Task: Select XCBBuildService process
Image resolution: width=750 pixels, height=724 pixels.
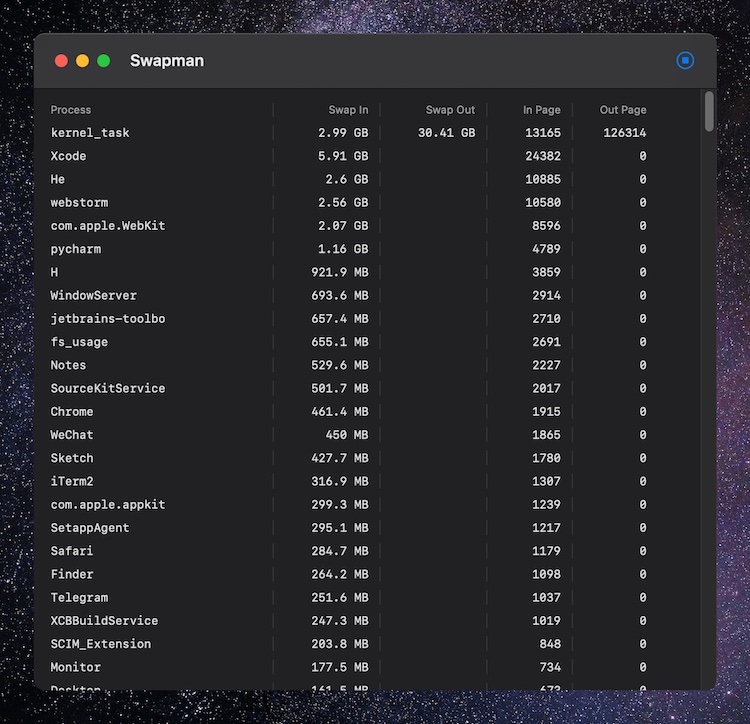Action: pyautogui.click(x=104, y=621)
